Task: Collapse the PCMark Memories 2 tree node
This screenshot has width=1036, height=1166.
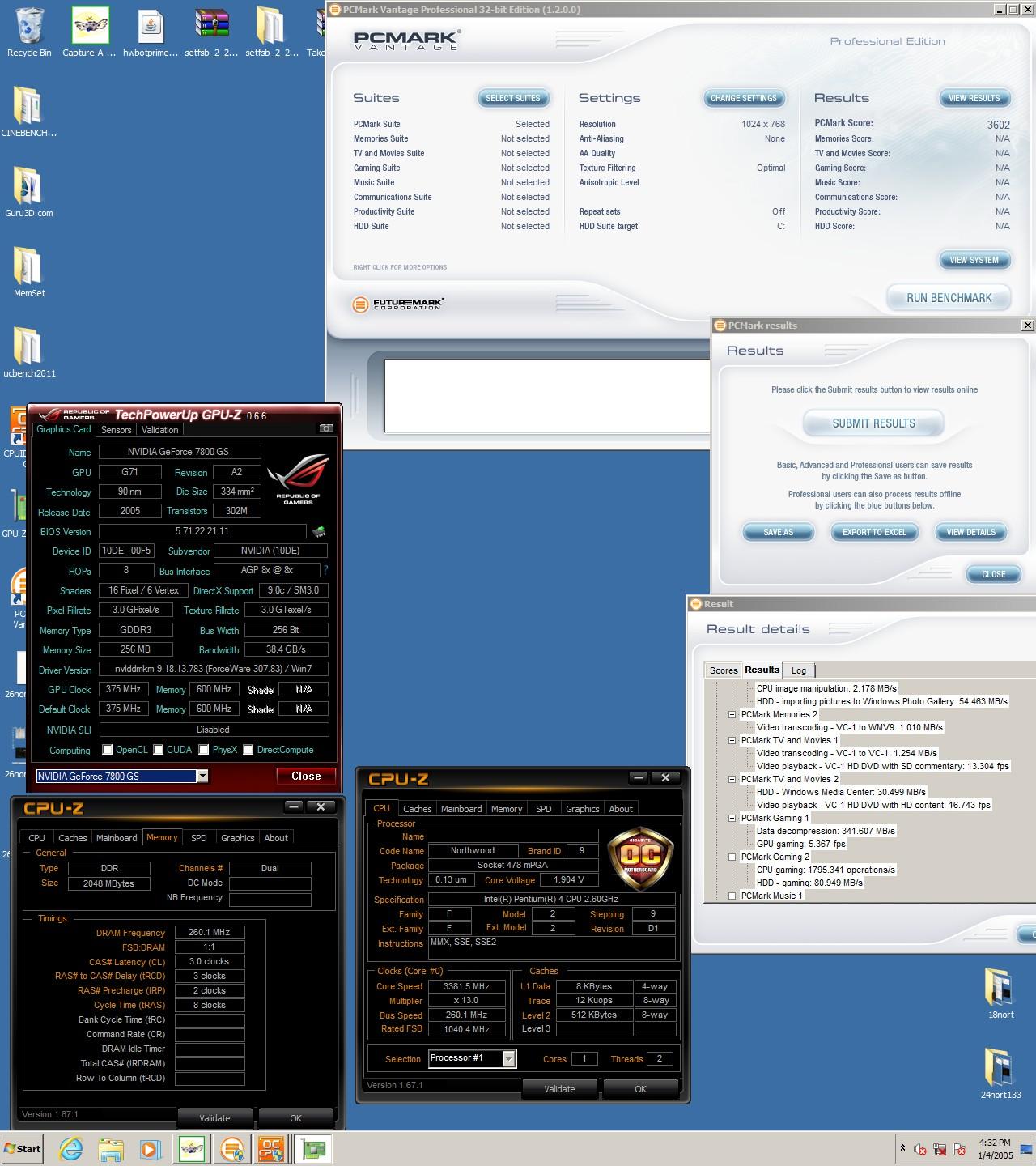Action: (732, 714)
